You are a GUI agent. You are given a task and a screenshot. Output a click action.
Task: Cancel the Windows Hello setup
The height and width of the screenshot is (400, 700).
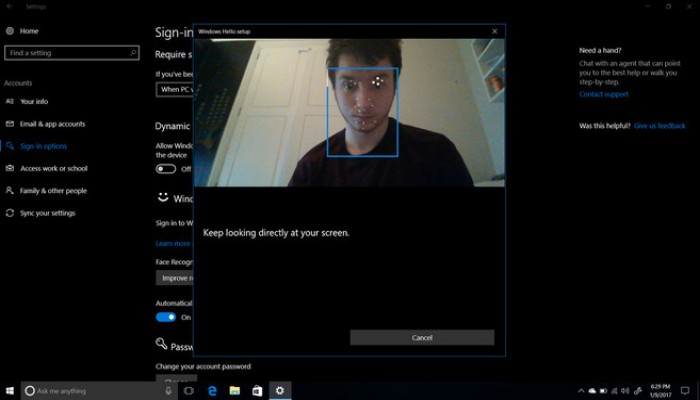coord(422,338)
